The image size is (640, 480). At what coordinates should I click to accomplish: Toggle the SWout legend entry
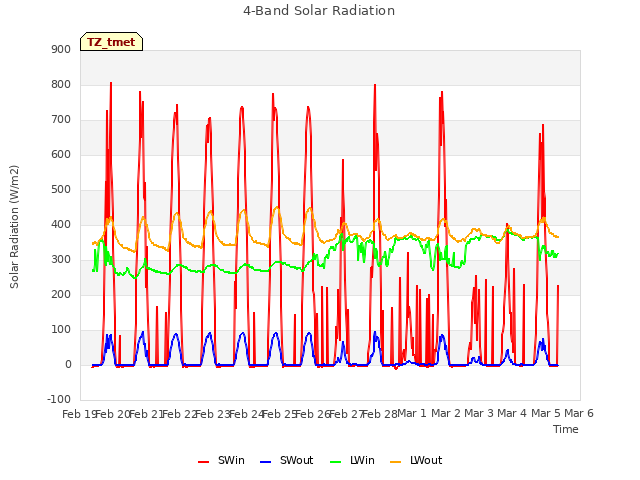click(286, 460)
